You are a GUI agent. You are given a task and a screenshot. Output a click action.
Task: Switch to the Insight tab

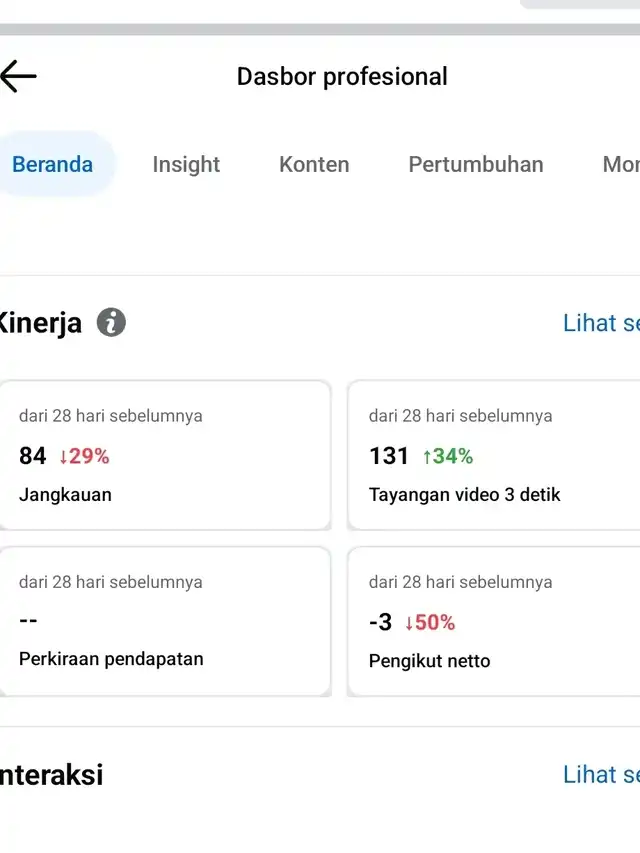pos(186,164)
